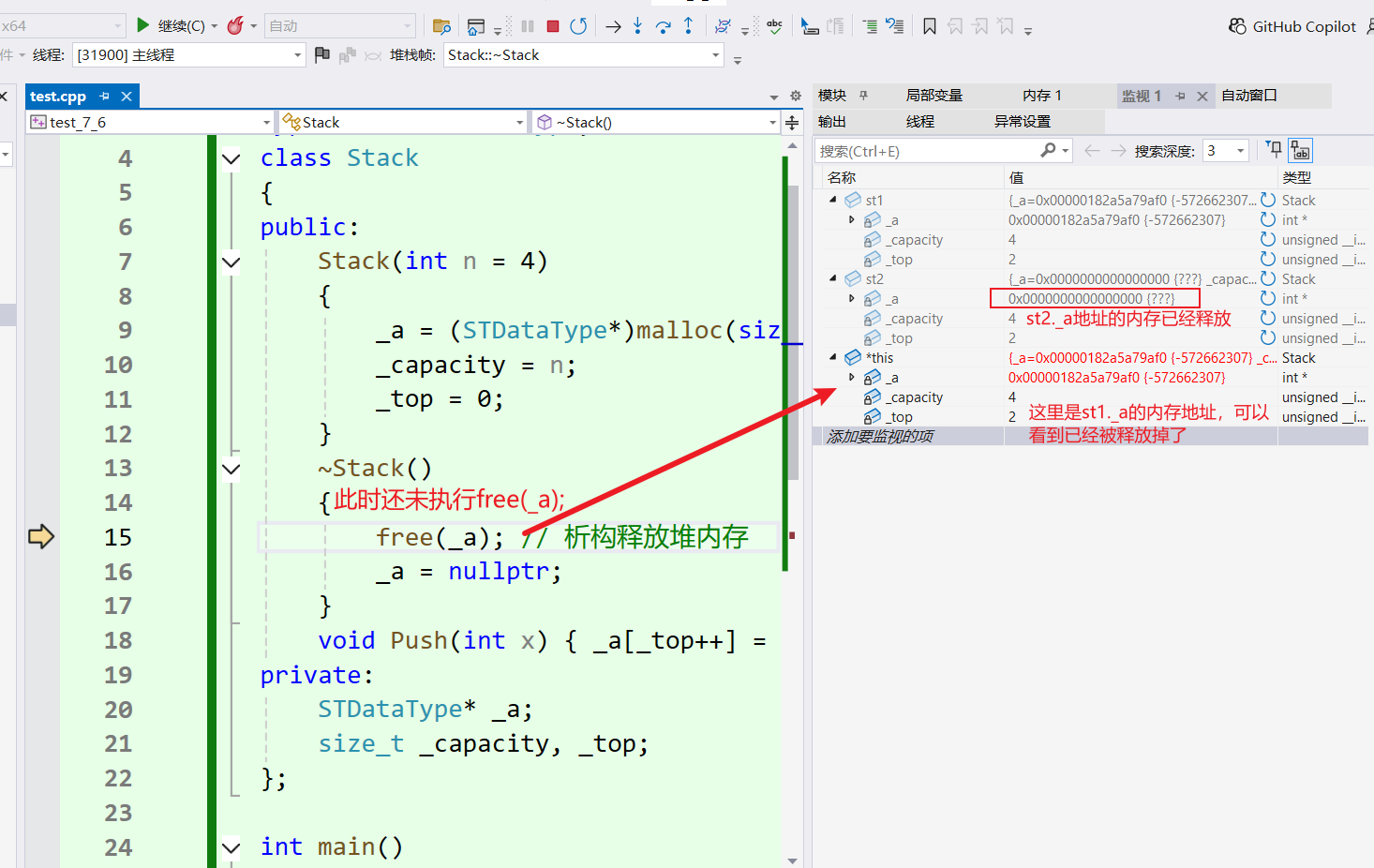Open the stack frame dropdown Stack::~Stack
The height and width of the screenshot is (868, 1374).
click(583, 55)
